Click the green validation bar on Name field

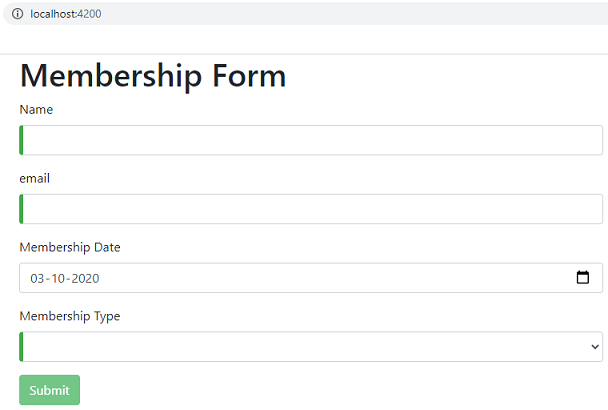(x=21, y=140)
